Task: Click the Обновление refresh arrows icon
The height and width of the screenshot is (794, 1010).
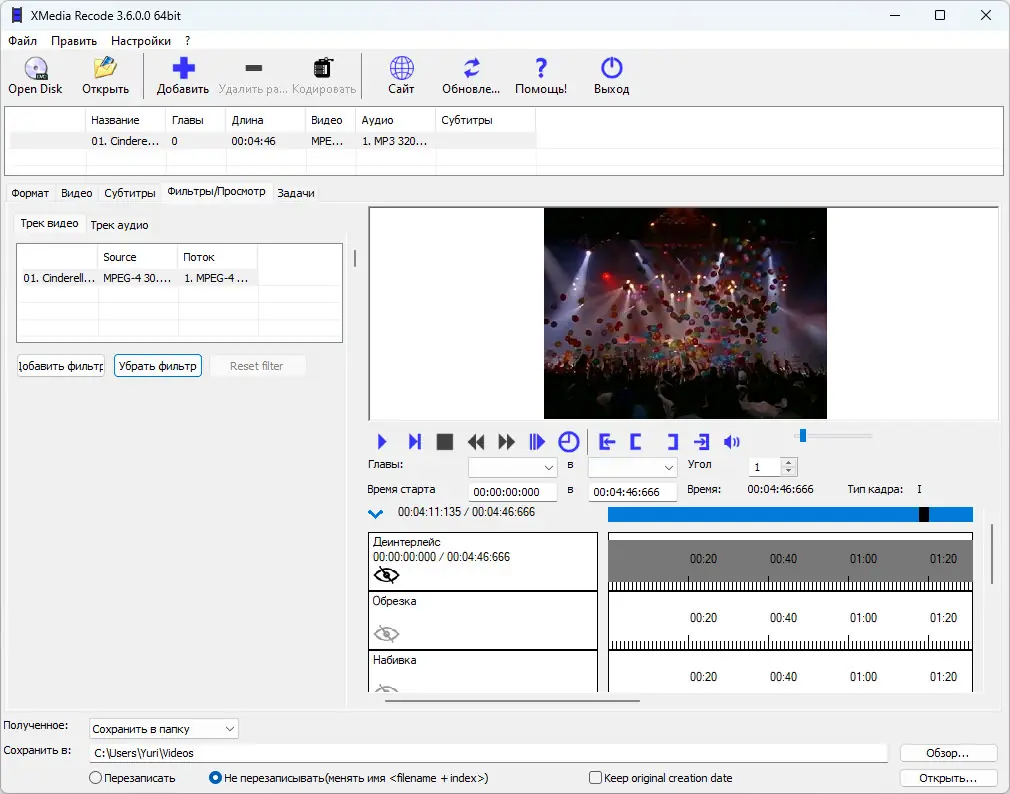Action: (x=471, y=69)
